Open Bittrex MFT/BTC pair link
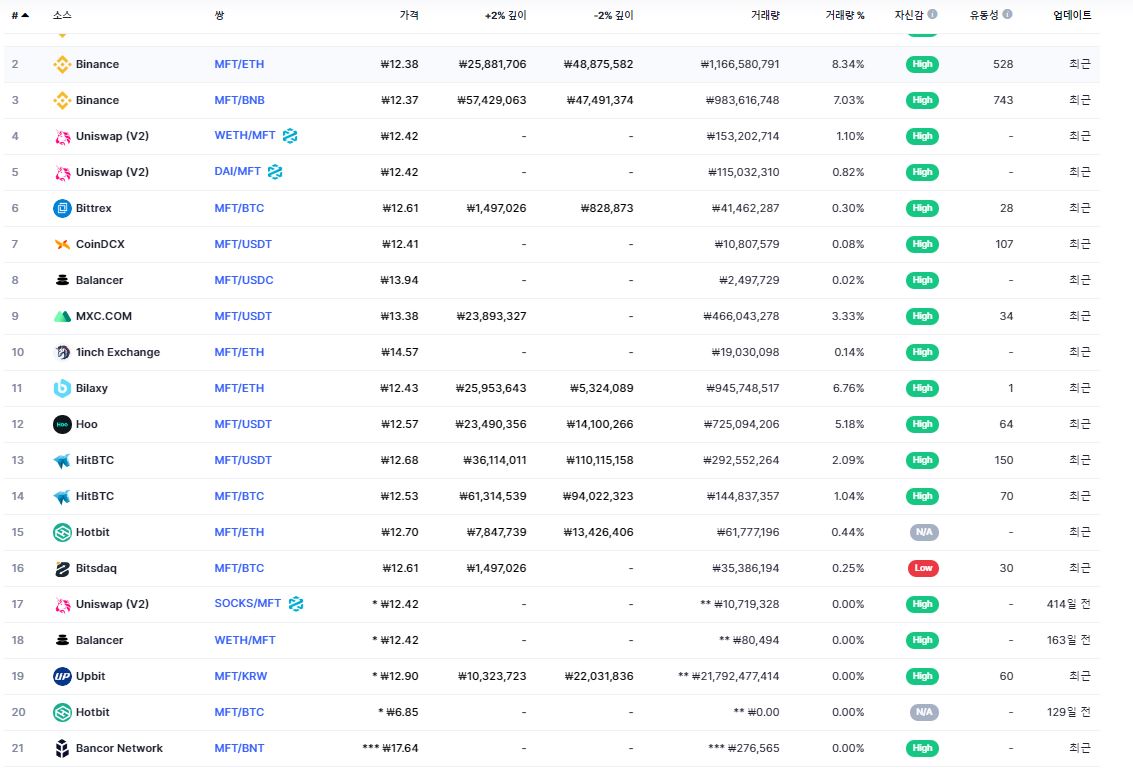 coord(239,208)
